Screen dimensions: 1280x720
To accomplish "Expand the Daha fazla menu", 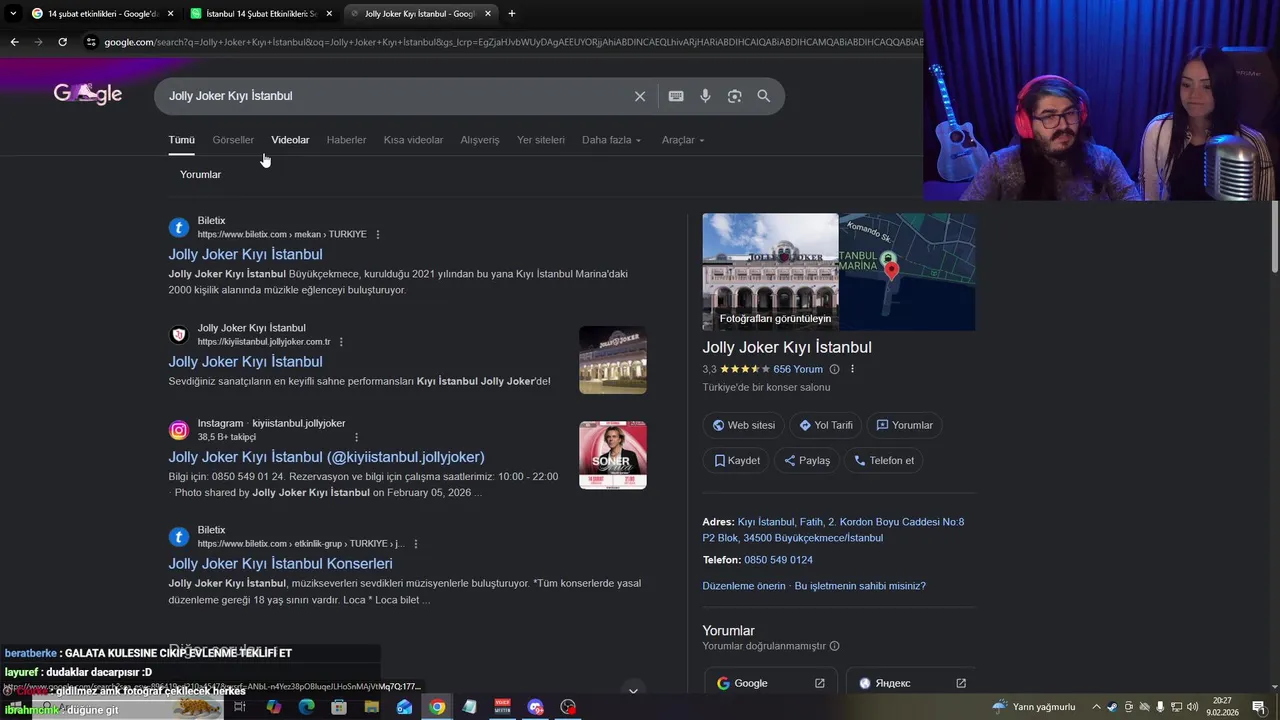I will point(611,140).
